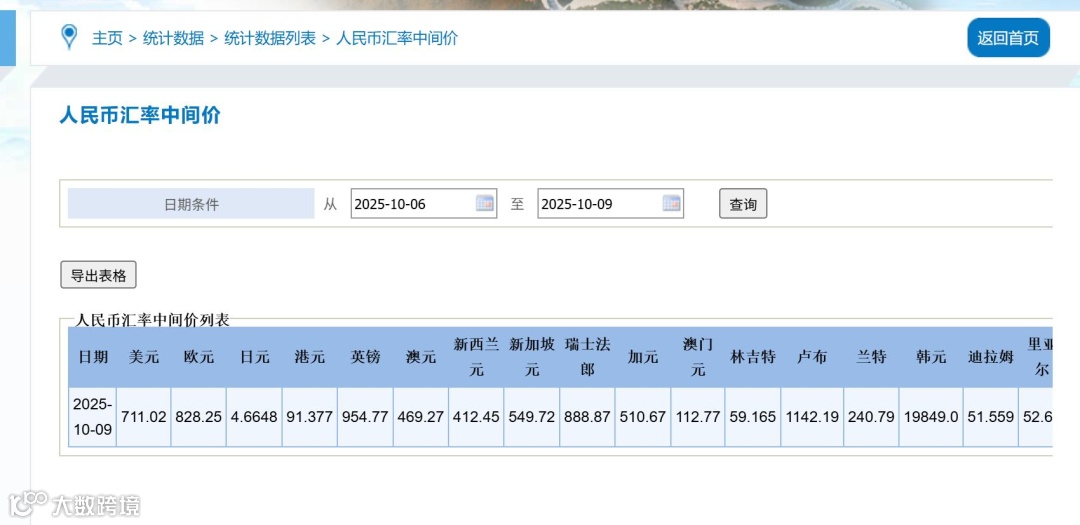Click the 新加坡元 column header
1080x525 pixels.
[532, 357]
